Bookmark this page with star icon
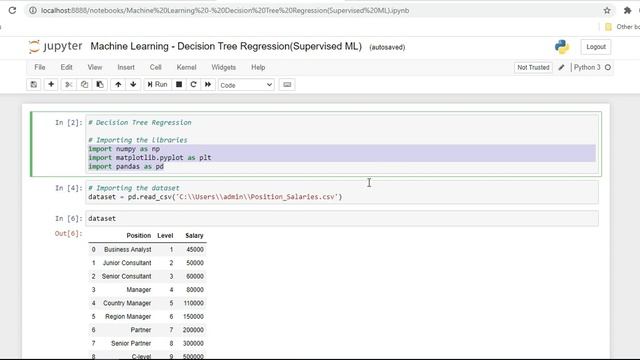 [607, 11]
